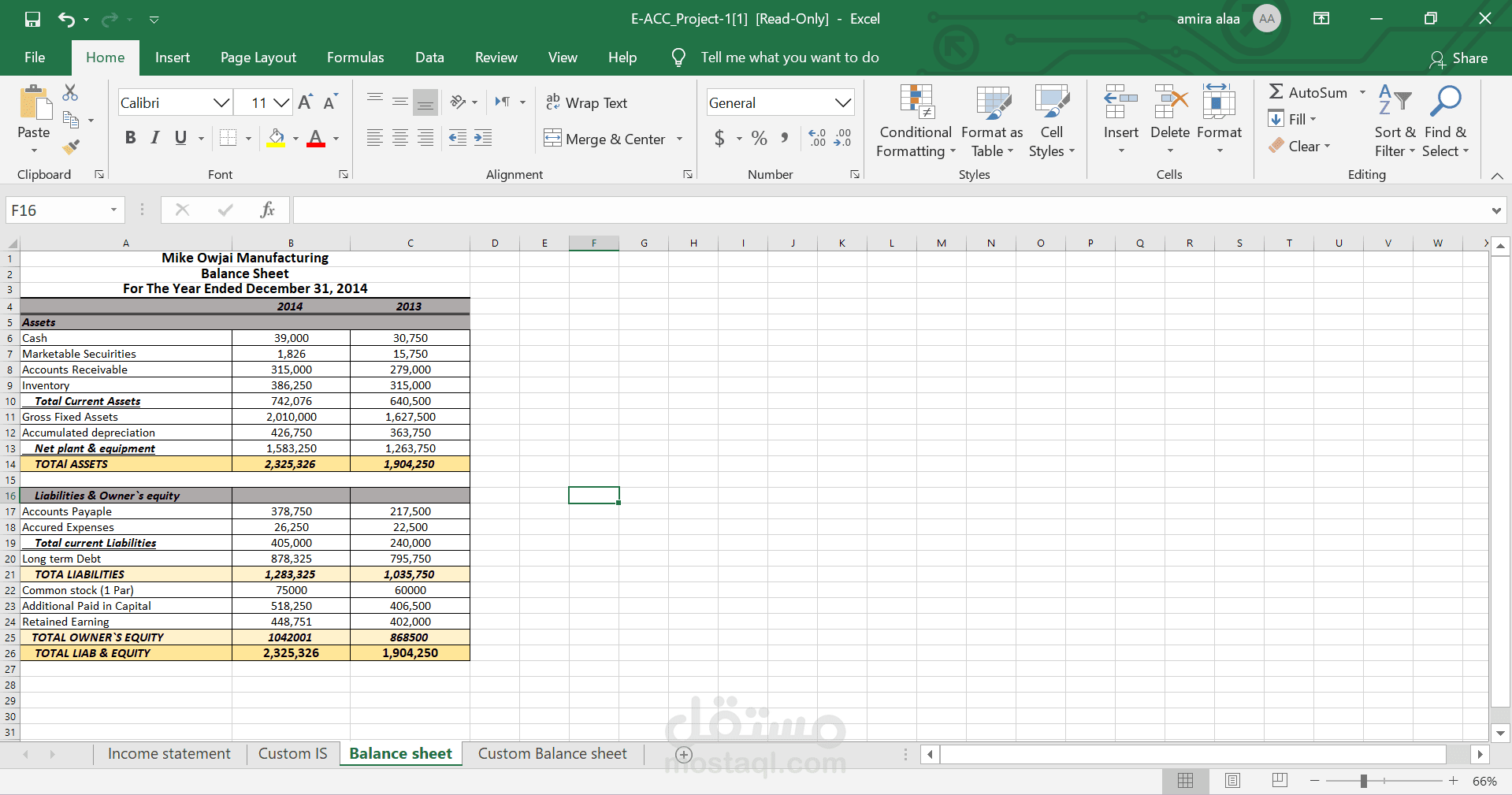Expand the Name Box dropdown arrow
The height and width of the screenshot is (795, 1512).
point(113,210)
